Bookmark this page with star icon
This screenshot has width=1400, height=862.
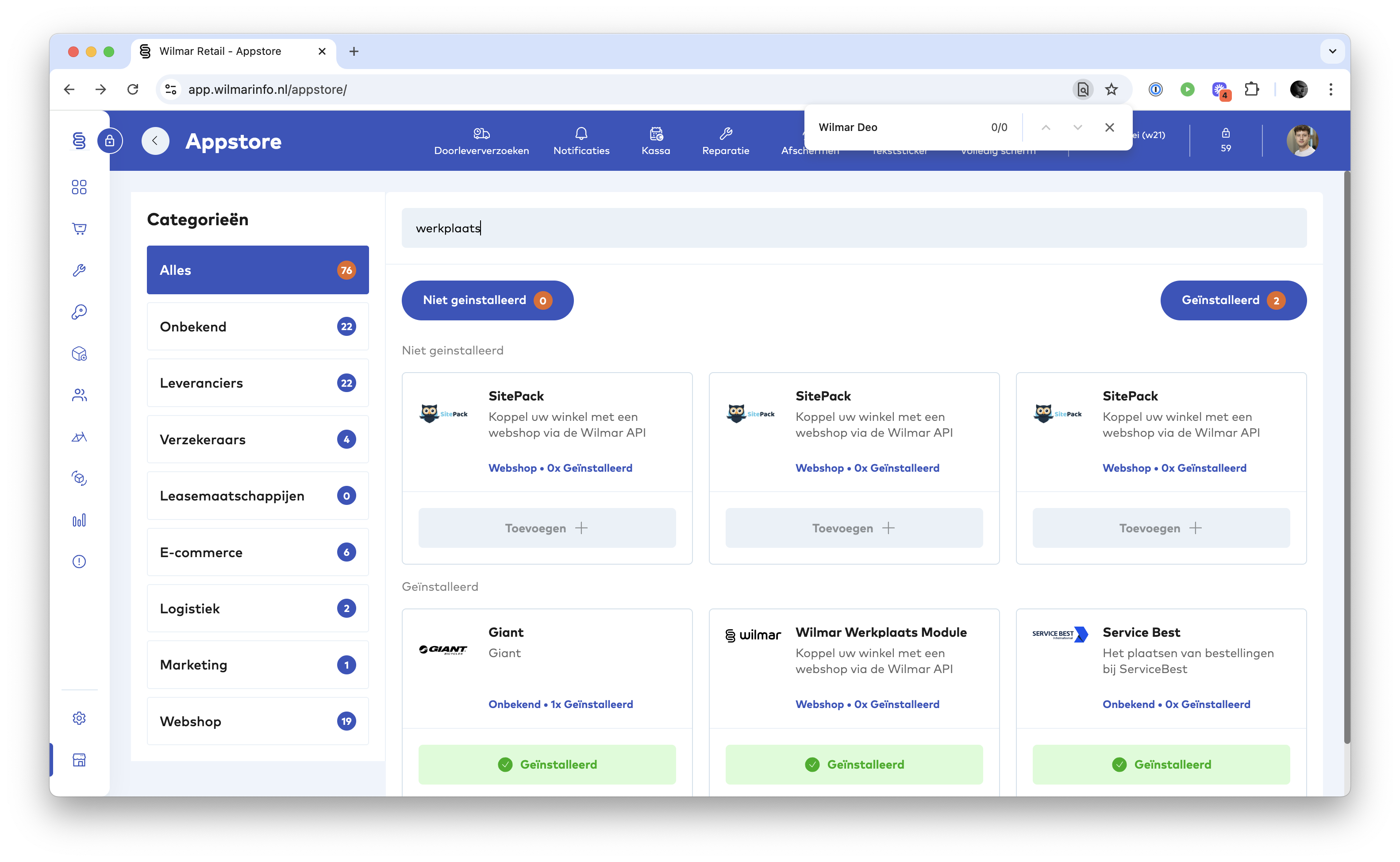(1111, 89)
